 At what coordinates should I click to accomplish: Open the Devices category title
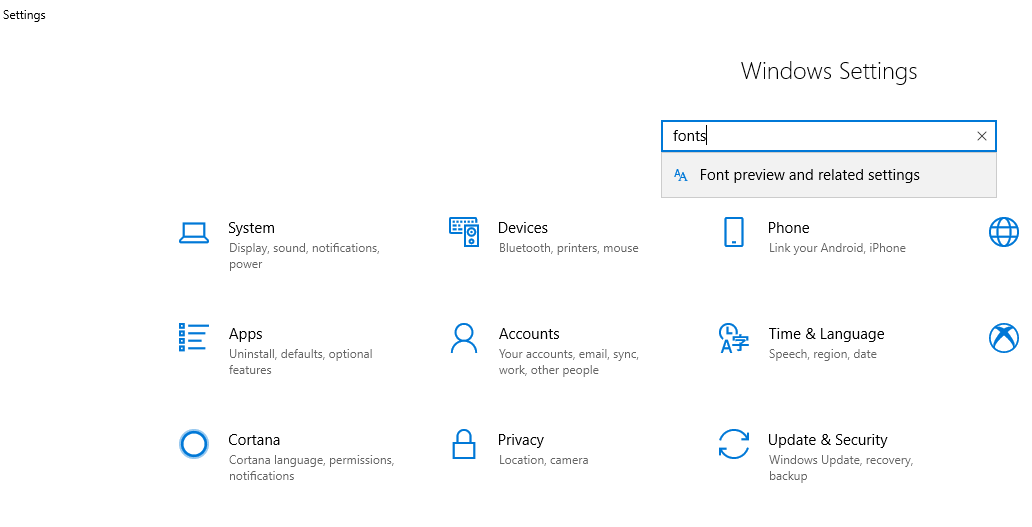pyautogui.click(x=523, y=228)
